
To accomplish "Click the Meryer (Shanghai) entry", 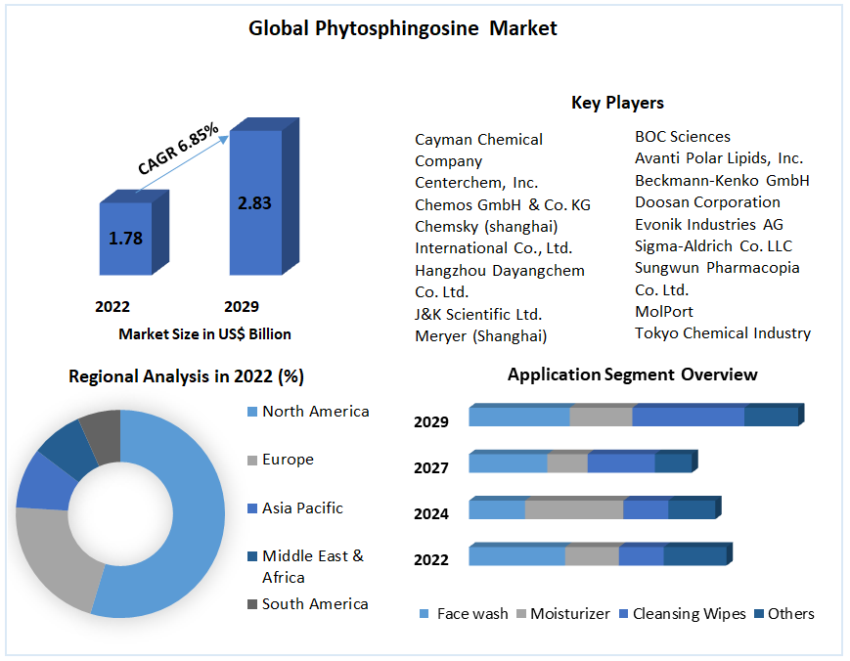I will pos(481,336).
